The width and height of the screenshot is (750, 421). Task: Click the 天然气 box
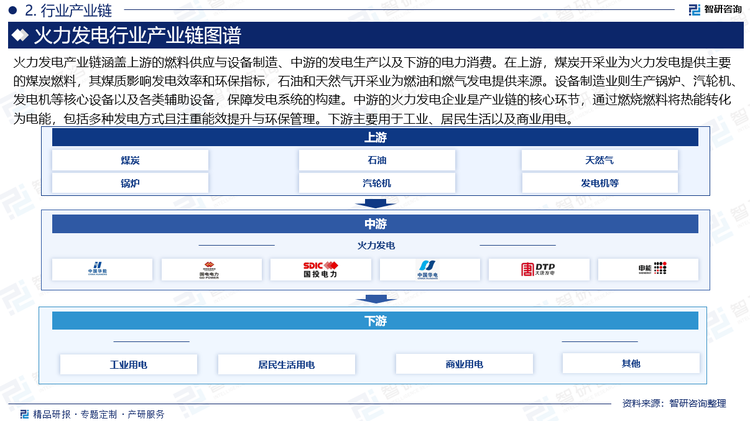click(x=600, y=160)
